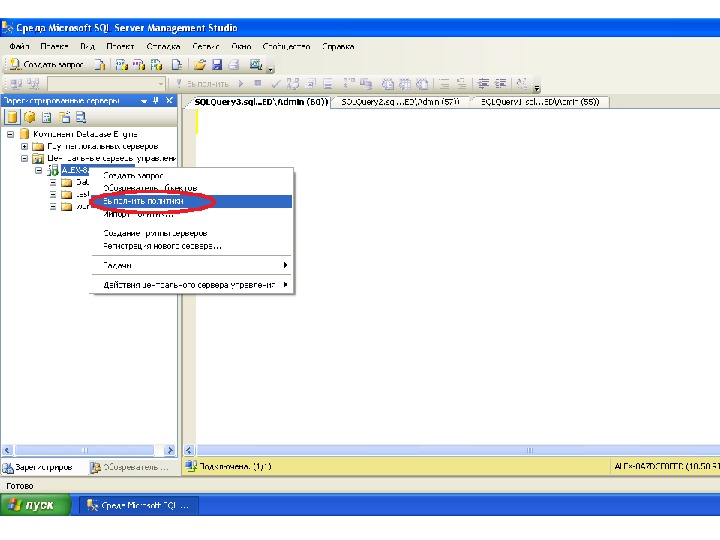This screenshot has height=540, width=720.
Task: Click the Connect icon in SQL editor toolbar
Action: click(16, 84)
